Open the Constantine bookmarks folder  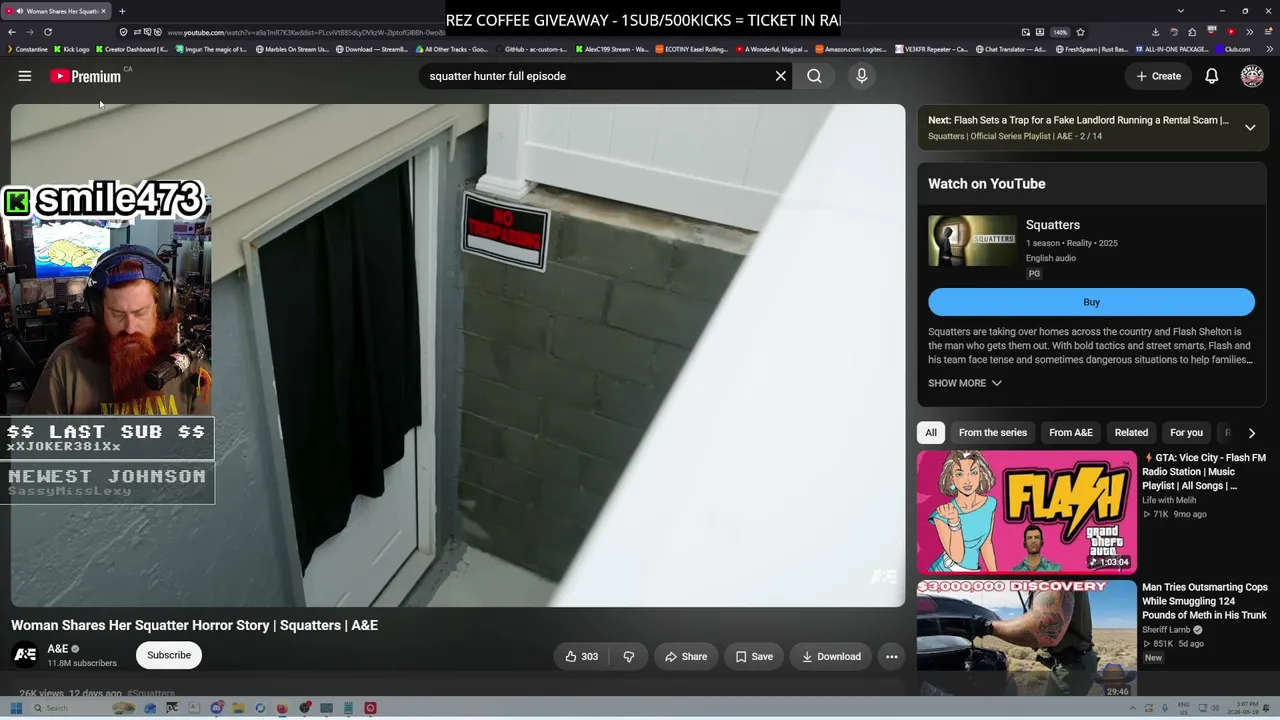tap(27, 49)
